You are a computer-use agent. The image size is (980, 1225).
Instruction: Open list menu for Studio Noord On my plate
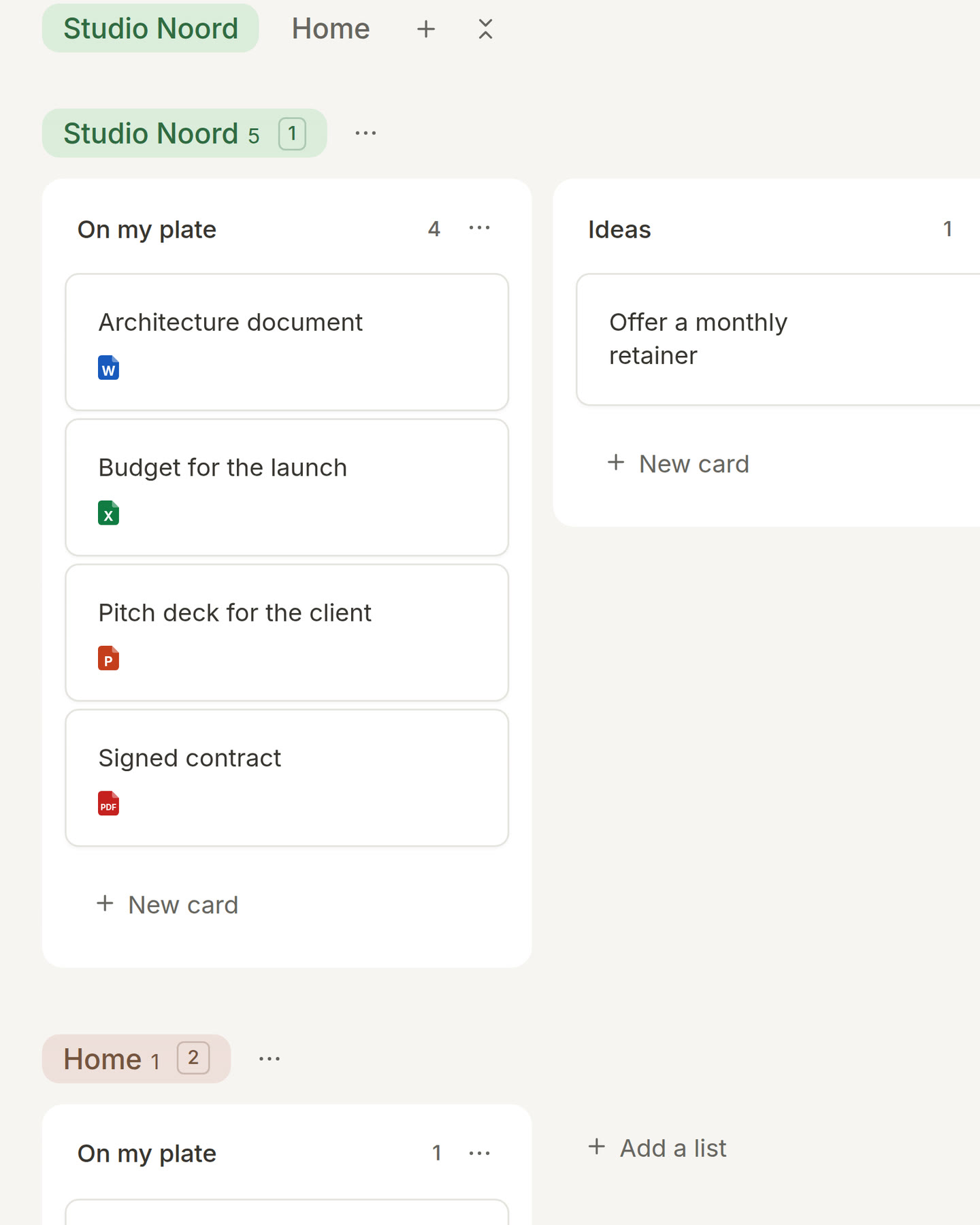pyautogui.click(x=480, y=229)
